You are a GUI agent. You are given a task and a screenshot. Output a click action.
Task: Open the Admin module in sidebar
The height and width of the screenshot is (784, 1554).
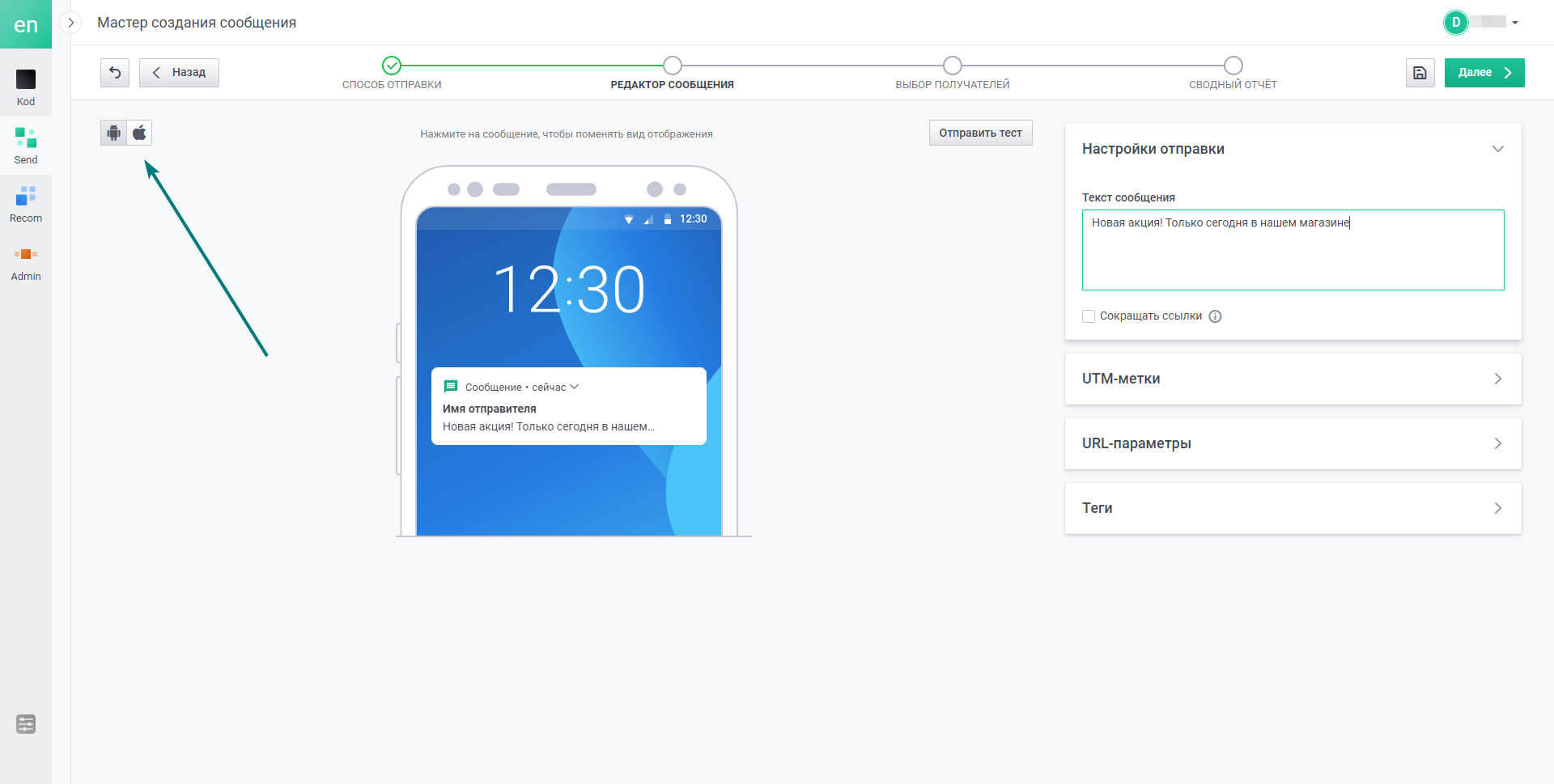[x=26, y=262]
